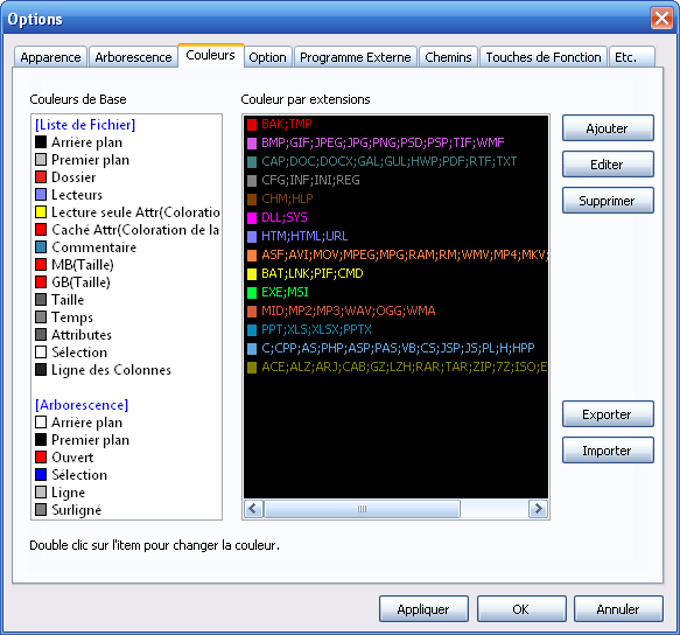This screenshot has height=635, width=680.
Task: Select the CFG;INF;INI;REG row
Action: (x=396, y=180)
